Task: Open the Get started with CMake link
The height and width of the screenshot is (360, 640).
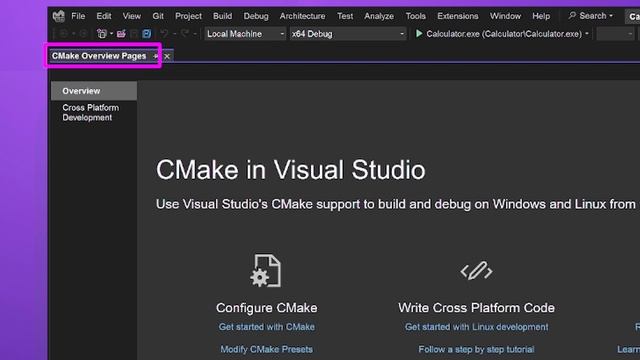Action: click(x=267, y=327)
